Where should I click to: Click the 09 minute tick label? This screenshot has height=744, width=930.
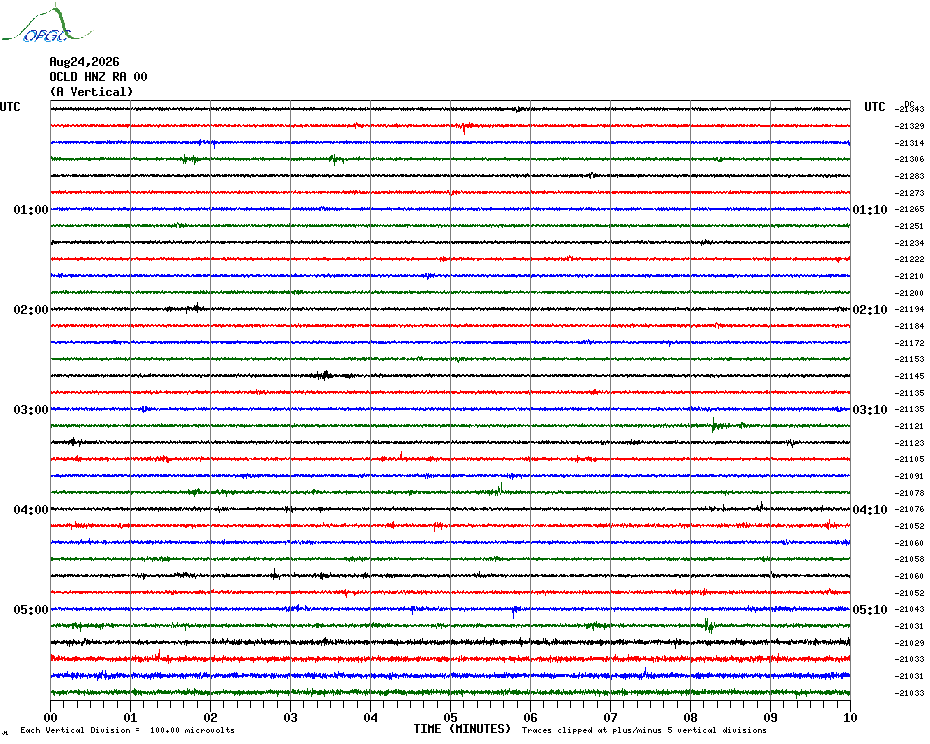(770, 717)
